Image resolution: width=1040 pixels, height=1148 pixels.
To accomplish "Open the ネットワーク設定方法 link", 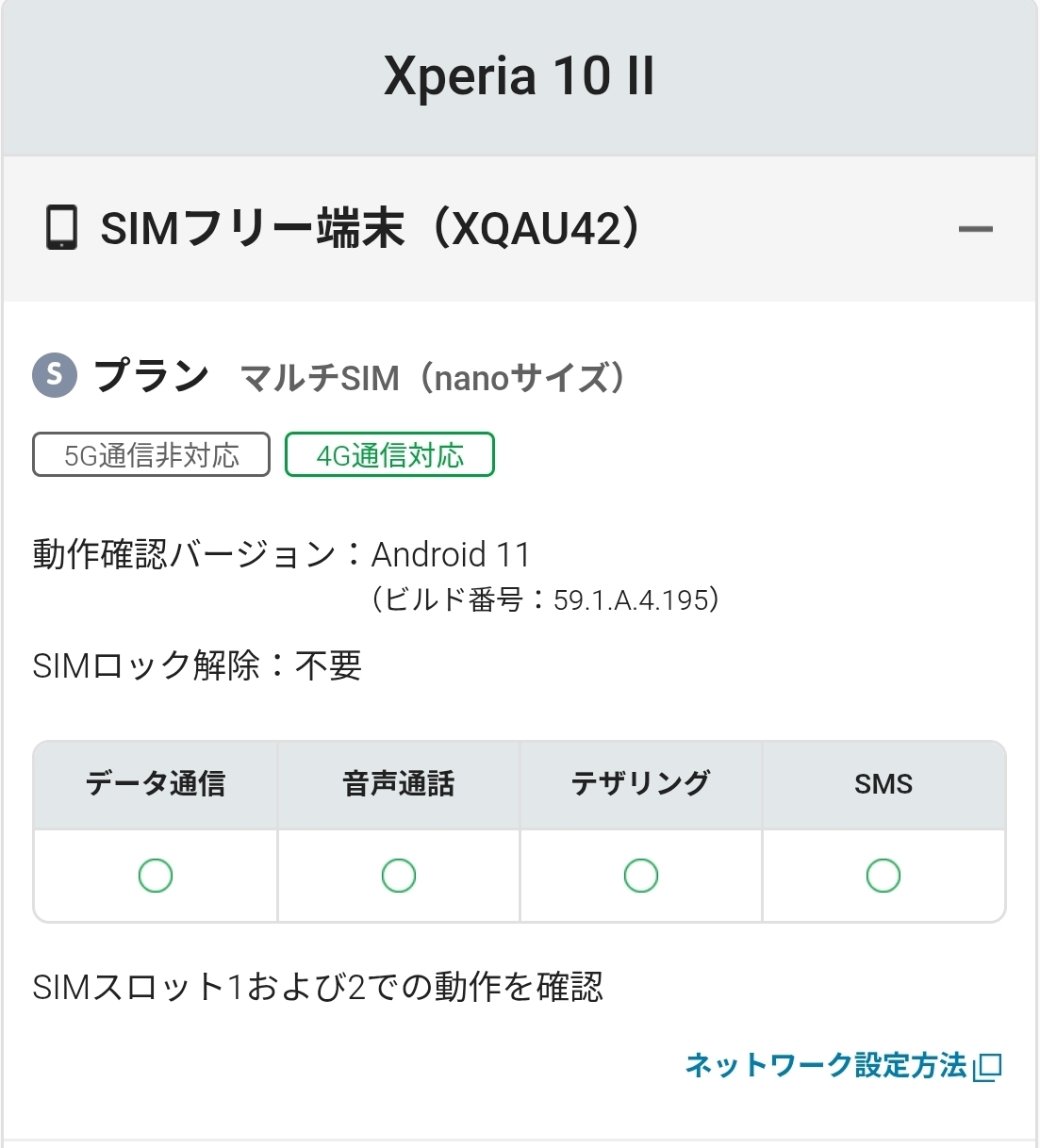I will [826, 1065].
